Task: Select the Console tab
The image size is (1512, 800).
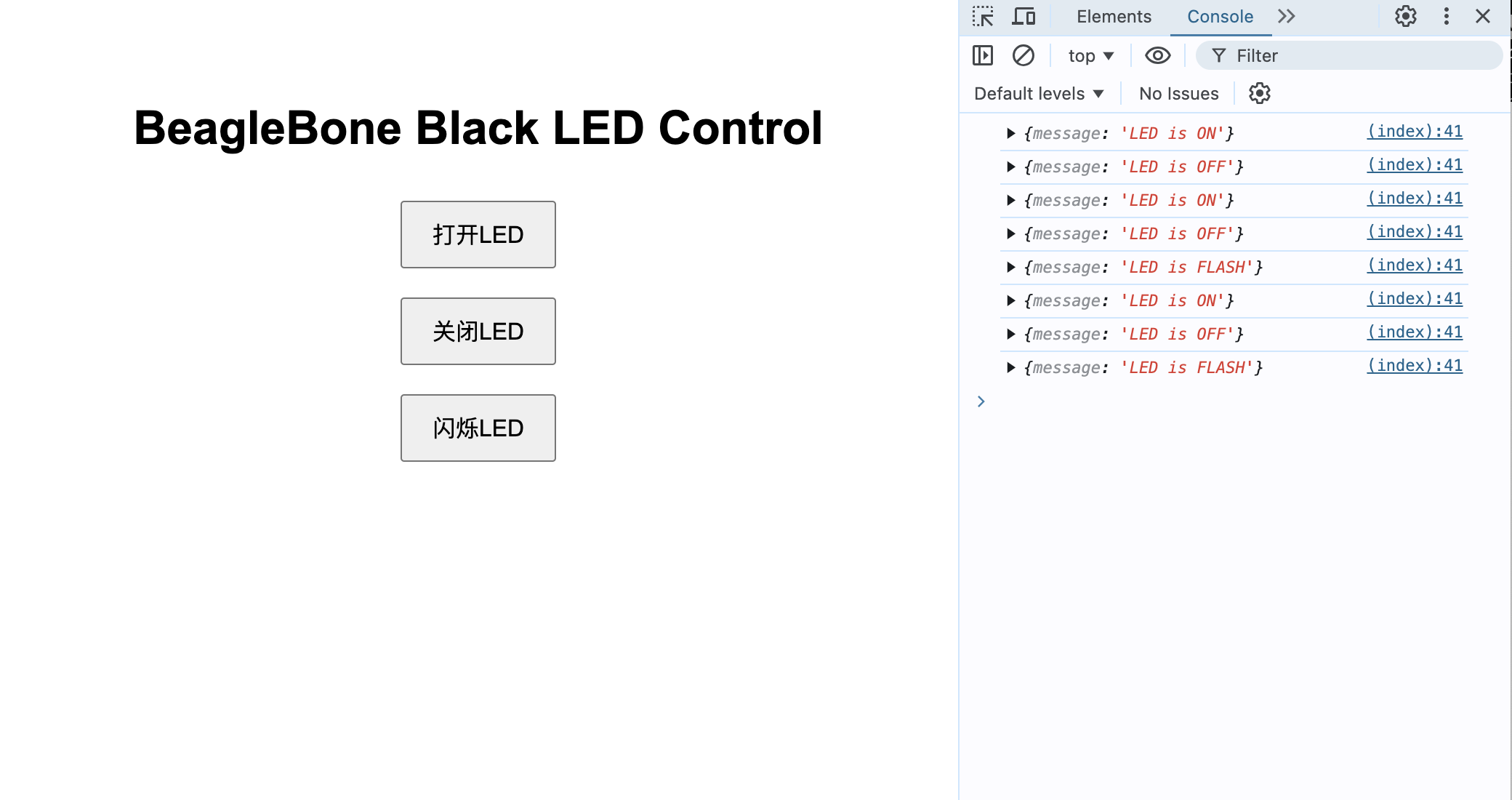Action: click(1220, 17)
